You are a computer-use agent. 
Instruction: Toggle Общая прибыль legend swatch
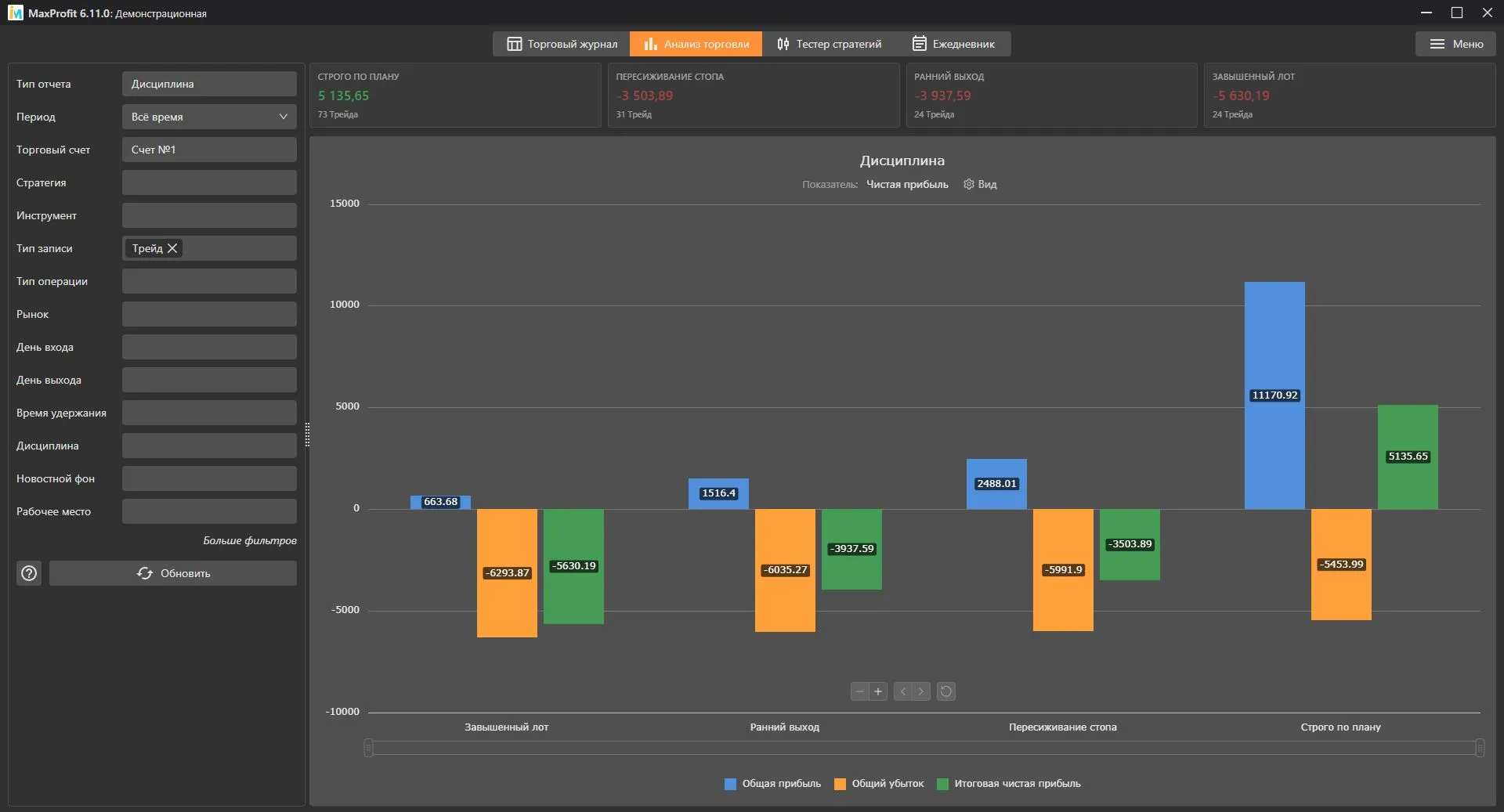(730, 784)
